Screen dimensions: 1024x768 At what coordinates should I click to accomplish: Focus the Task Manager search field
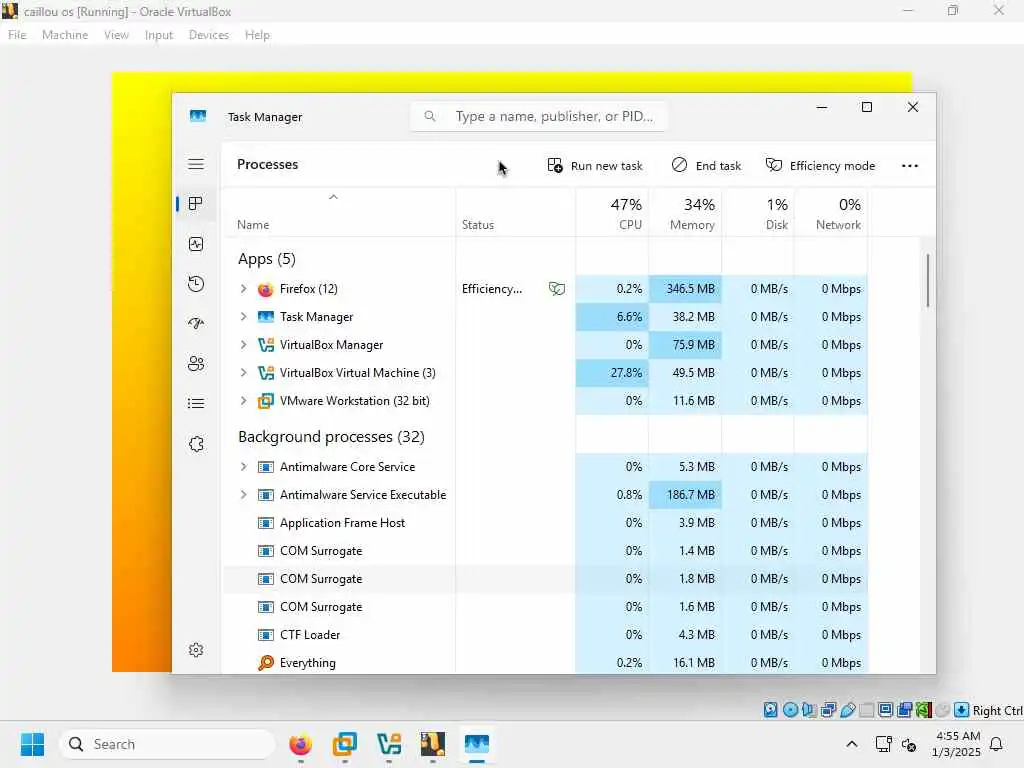pyautogui.click(x=538, y=116)
